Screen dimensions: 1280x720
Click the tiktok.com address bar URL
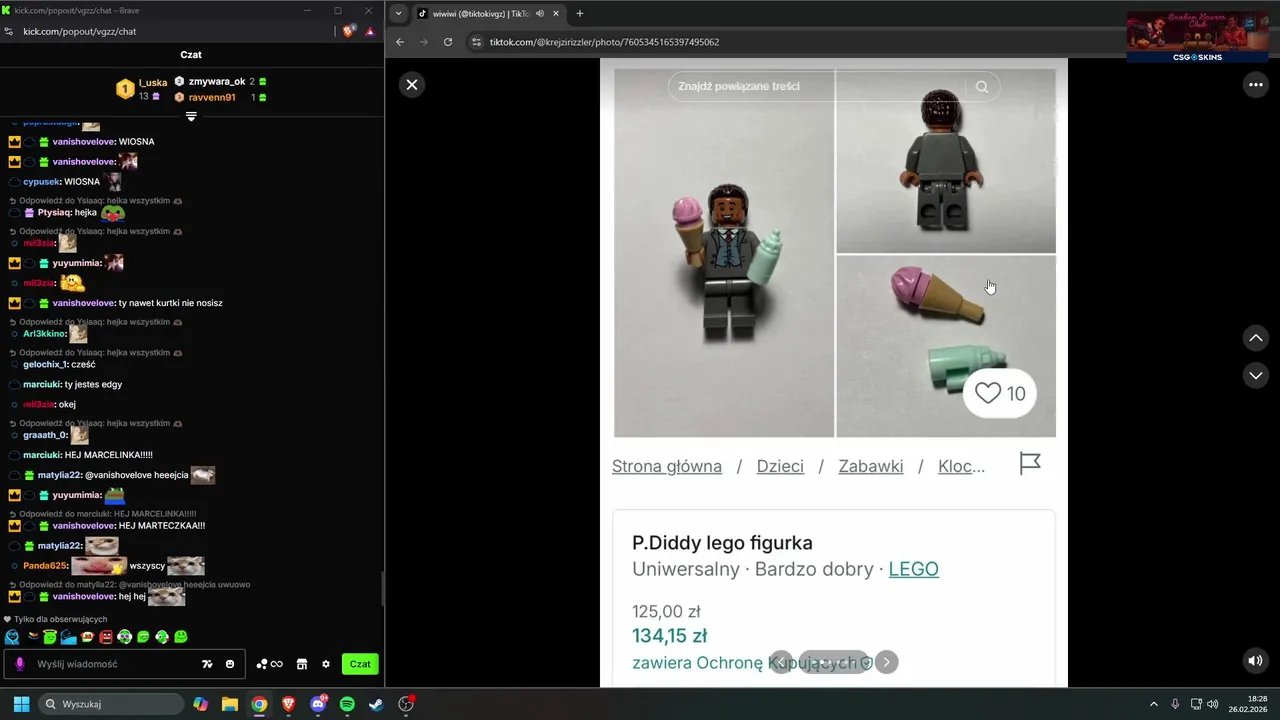click(604, 42)
